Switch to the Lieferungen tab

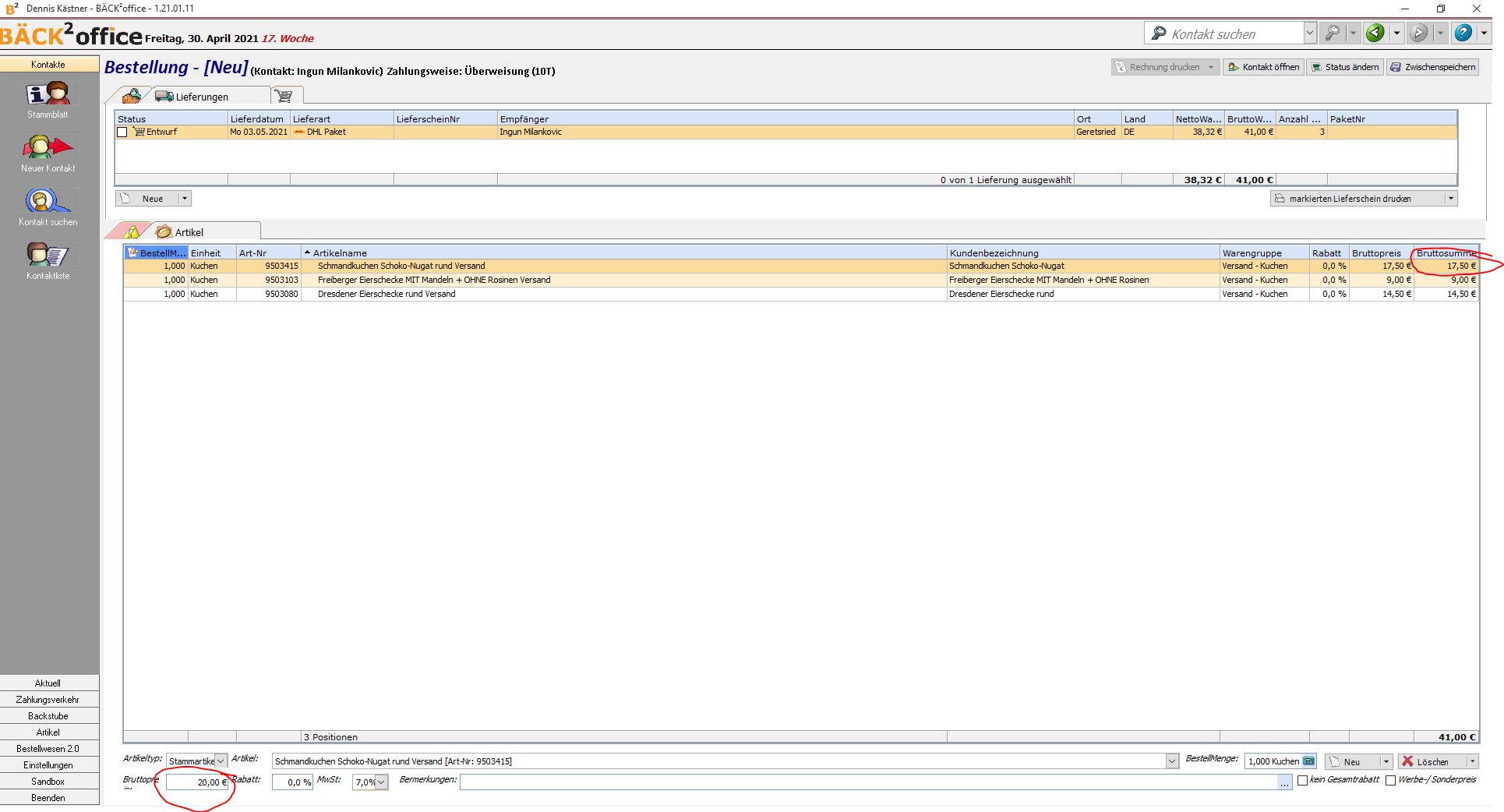pyautogui.click(x=201, y=97)
